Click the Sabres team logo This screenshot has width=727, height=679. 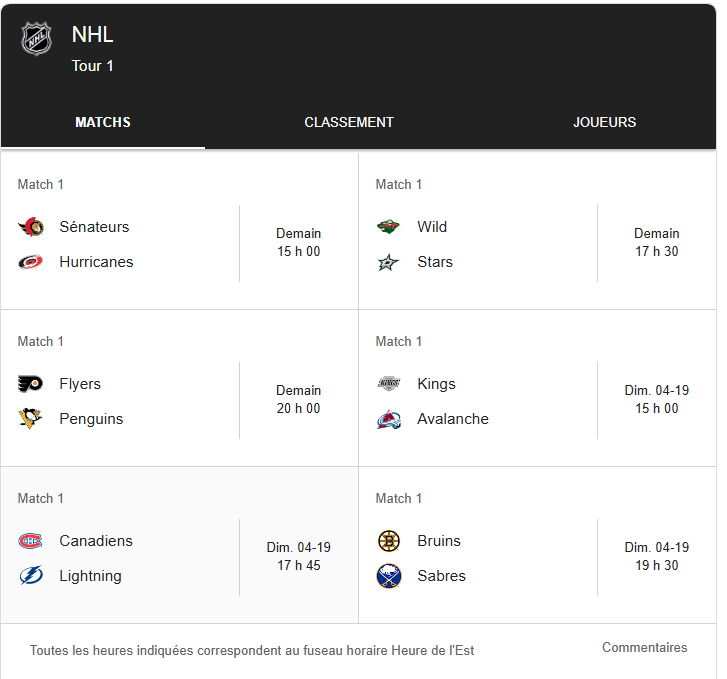click(x=389, y=576)
